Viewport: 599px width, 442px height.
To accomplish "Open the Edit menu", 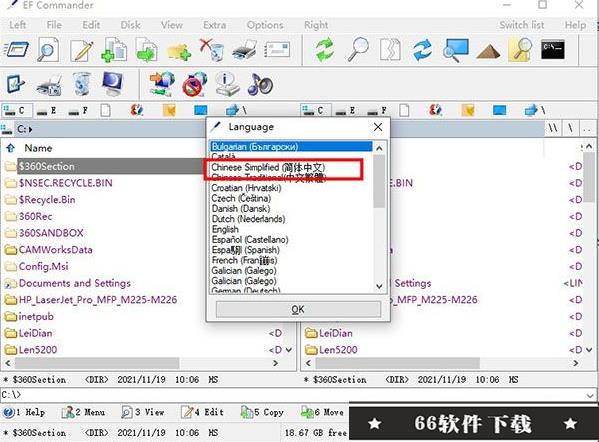I will point(91,25).
